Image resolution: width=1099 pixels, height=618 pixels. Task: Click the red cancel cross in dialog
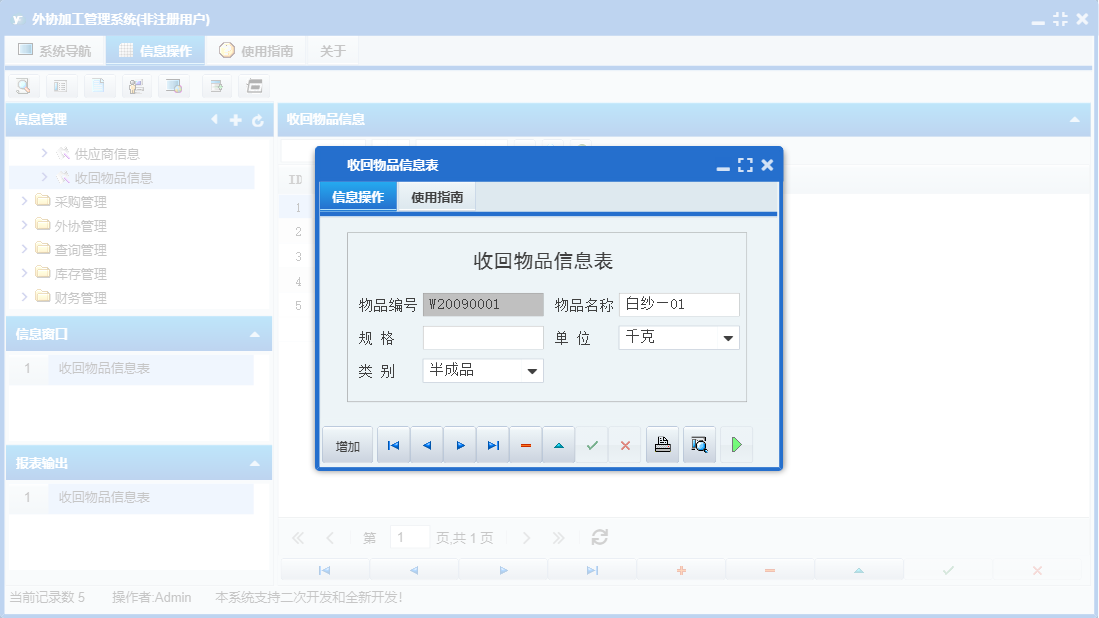tap(624, 444)
